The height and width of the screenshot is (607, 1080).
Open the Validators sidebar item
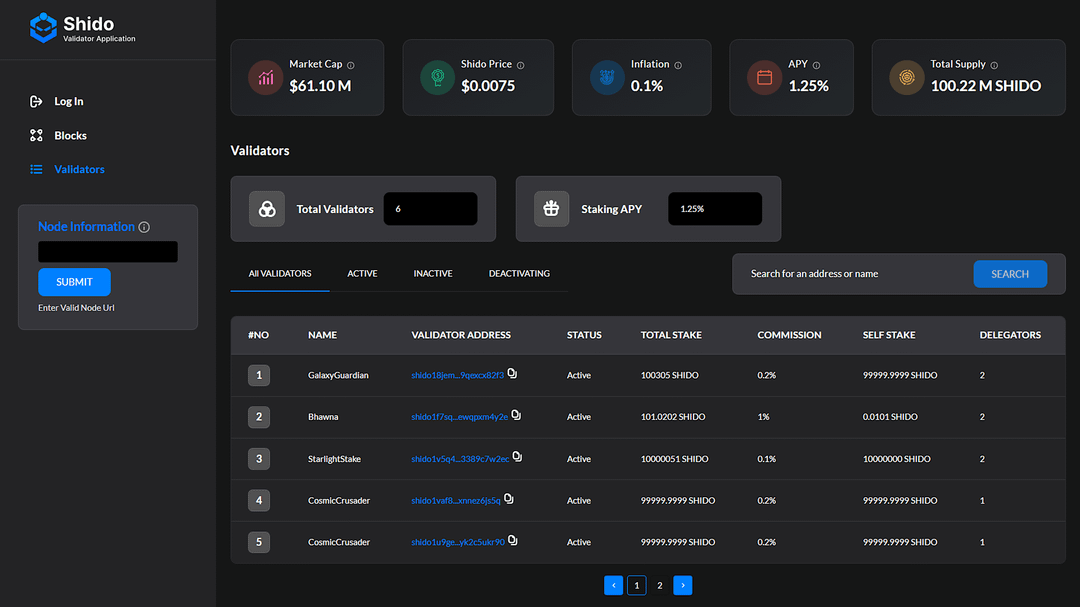click(79, 169)
